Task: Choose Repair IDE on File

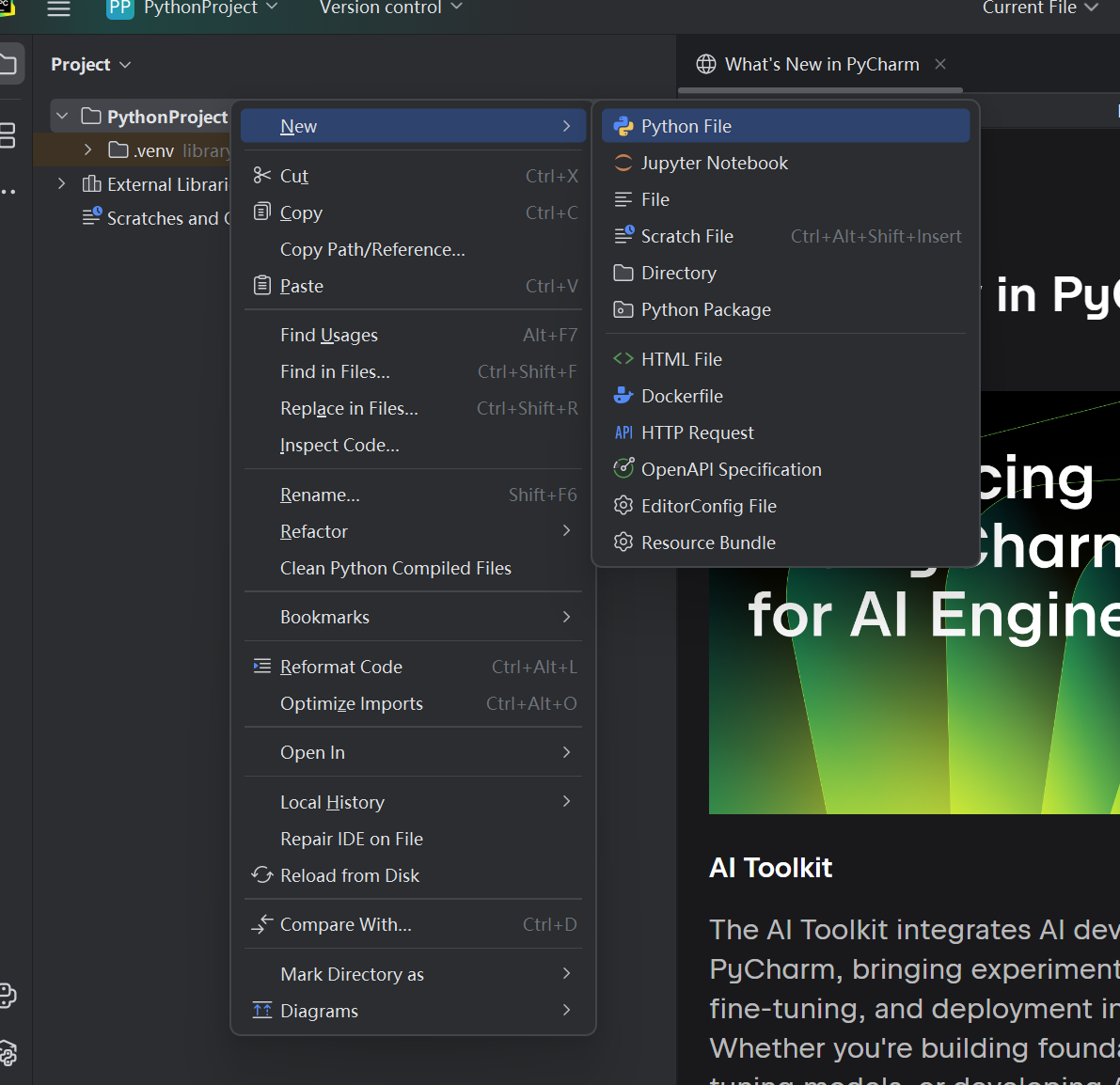Action: (x=413, y=839)
